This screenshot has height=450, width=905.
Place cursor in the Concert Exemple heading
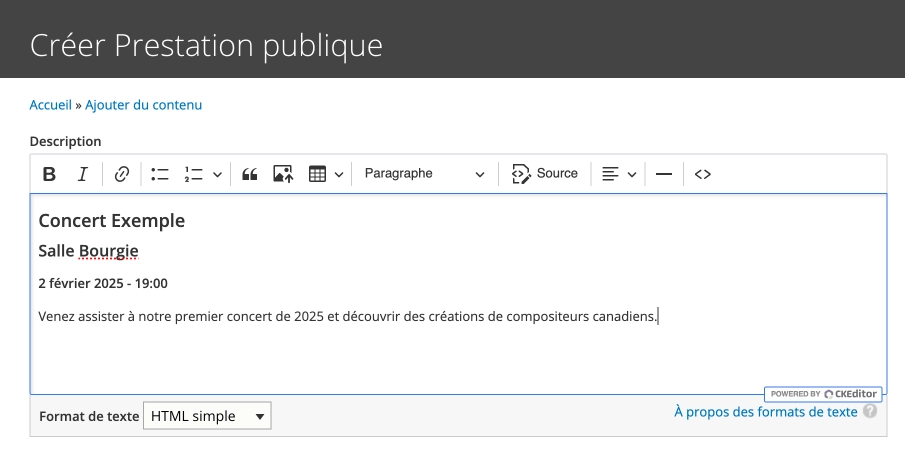(112, 220)
